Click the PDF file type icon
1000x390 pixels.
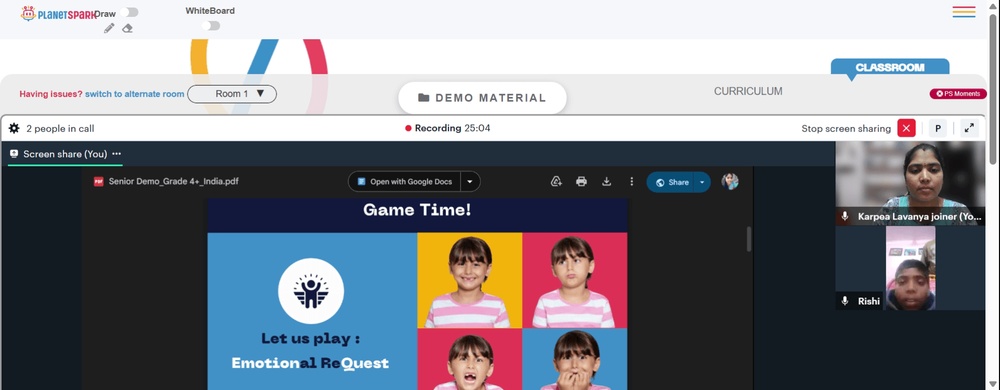pos(99,182)
